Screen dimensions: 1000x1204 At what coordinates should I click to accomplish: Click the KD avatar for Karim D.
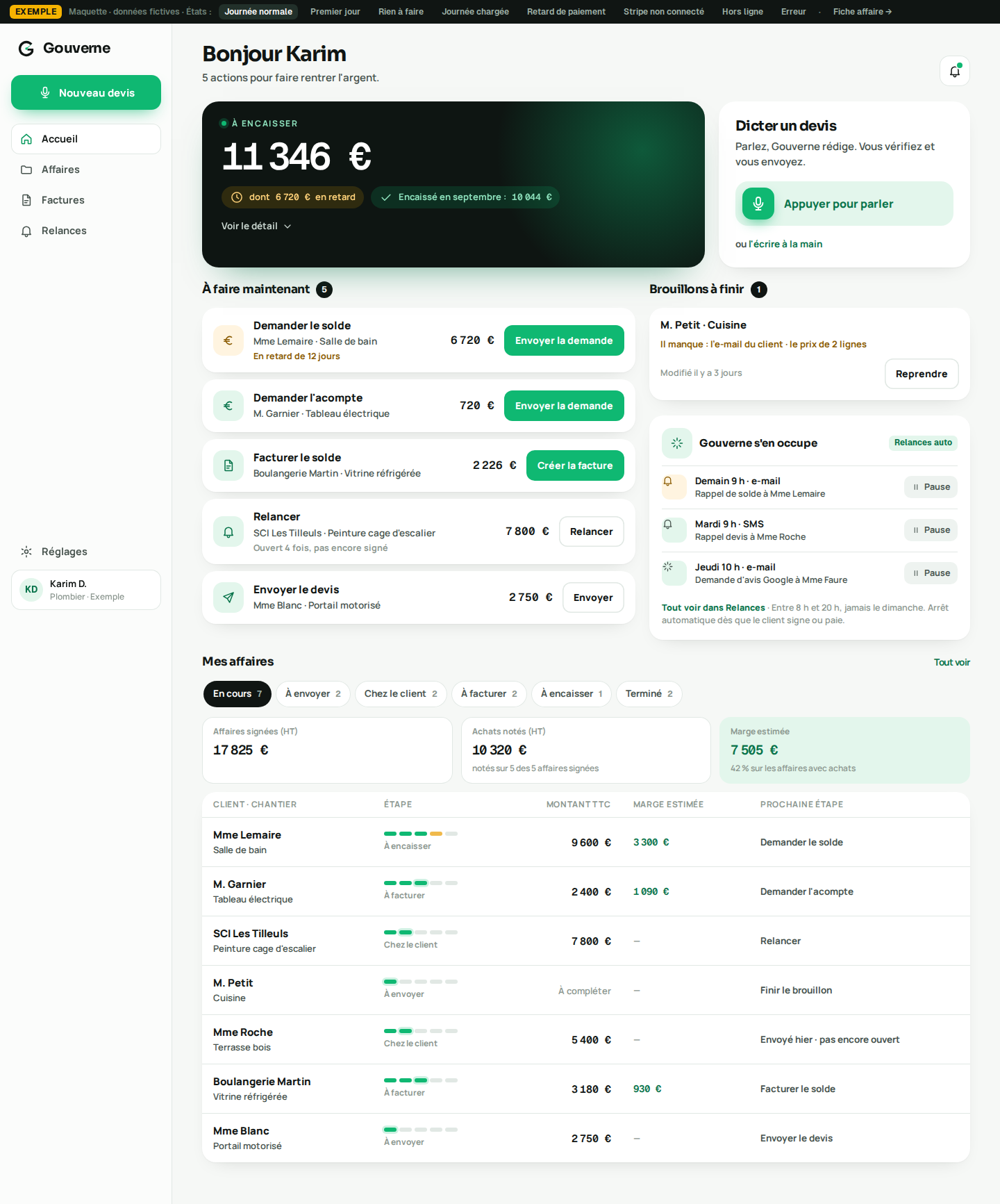pyautogui.click(x=31, y=590)
